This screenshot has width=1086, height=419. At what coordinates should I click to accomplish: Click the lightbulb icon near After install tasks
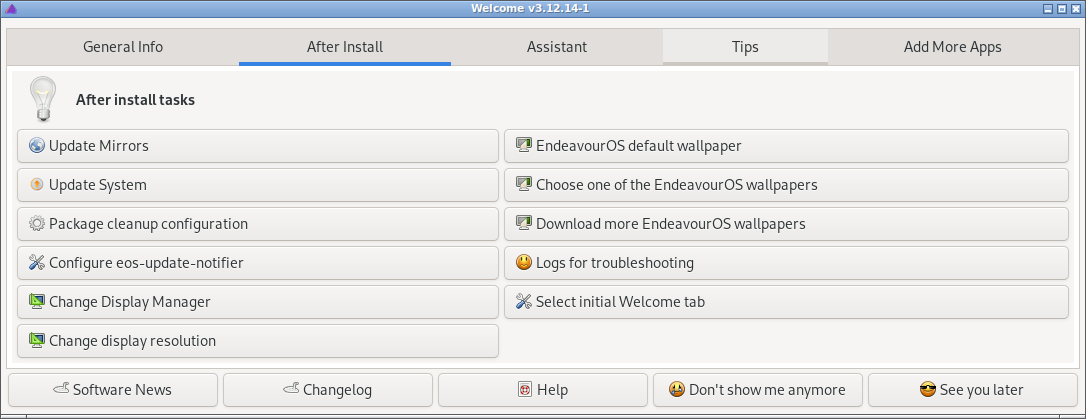[x=42, y=99]
